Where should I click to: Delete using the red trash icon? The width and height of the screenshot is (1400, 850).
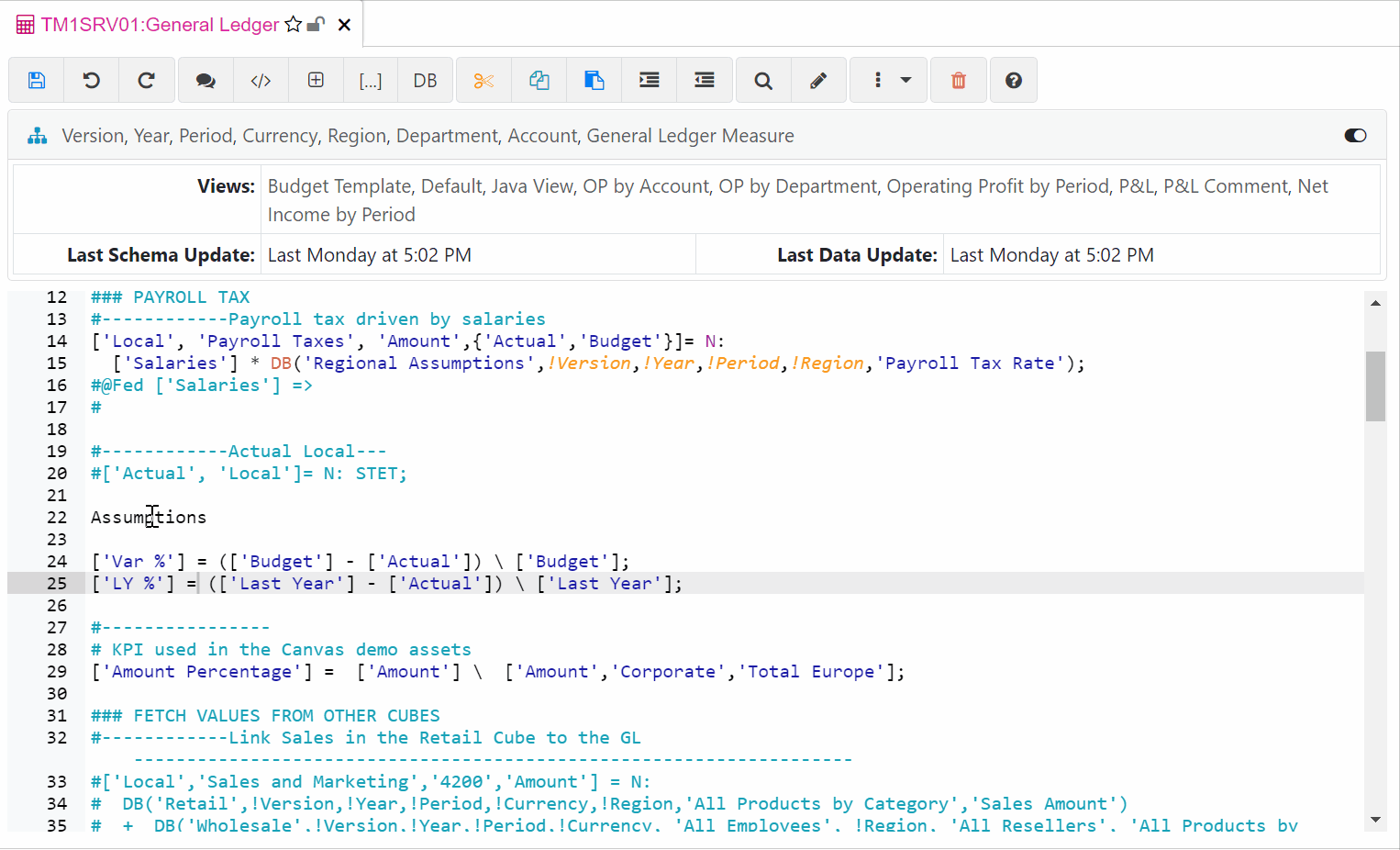(959, 81)
